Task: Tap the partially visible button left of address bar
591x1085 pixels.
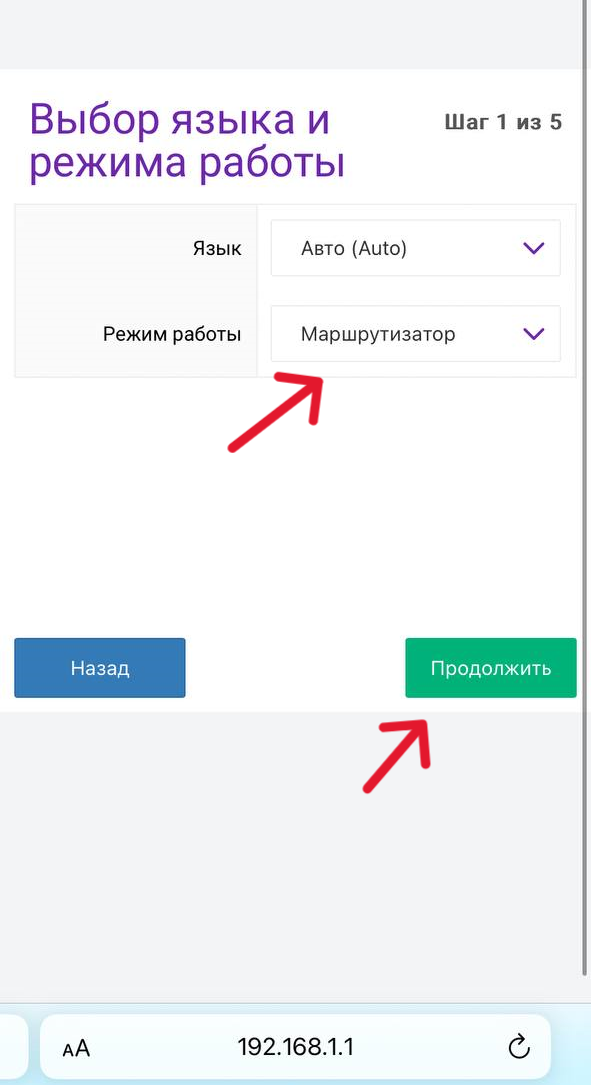Action: (x=14, y=1048)
